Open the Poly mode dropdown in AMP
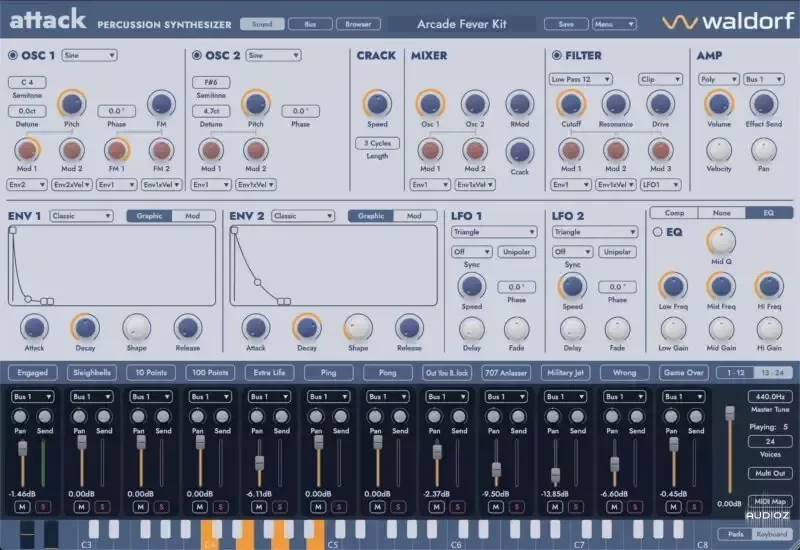The image size is (800, 550). click(x=718, y=79)
